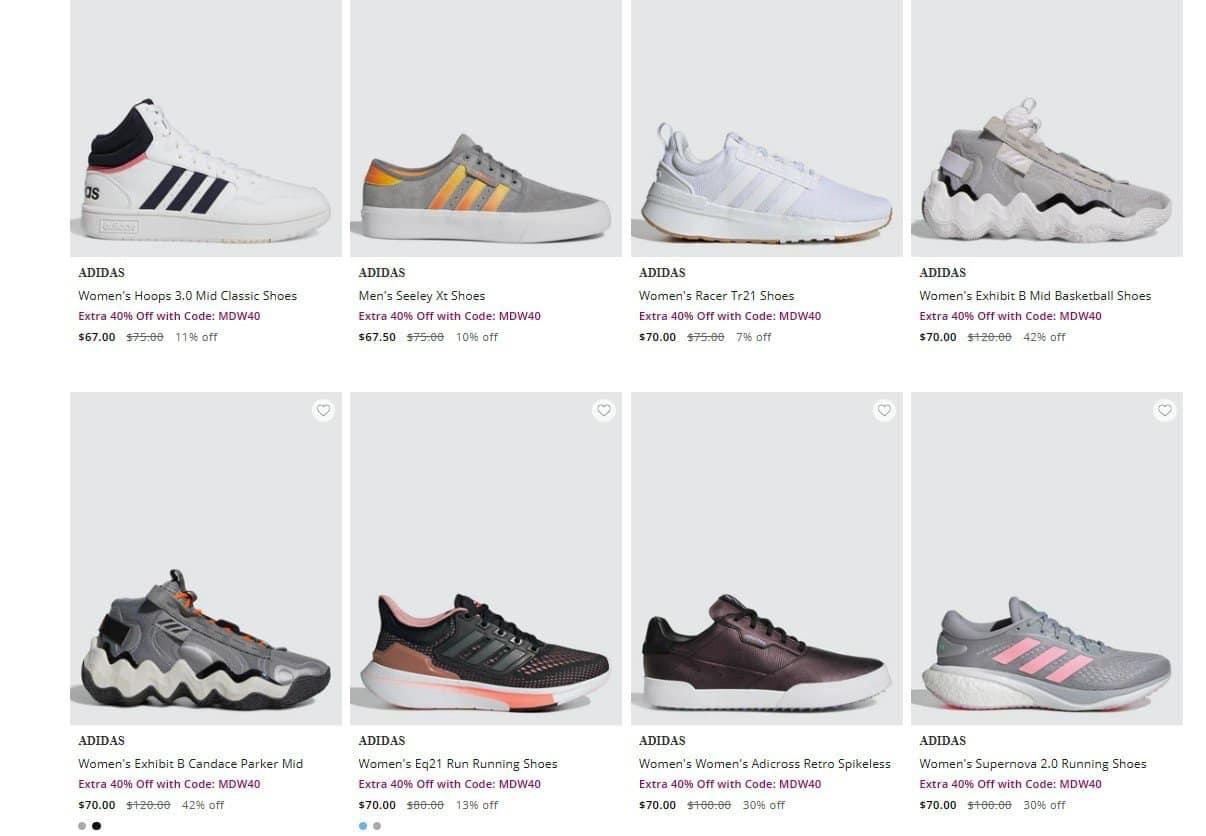Click the white Hoops 3.0 Mid shoe image
1206x836 pixels.
click(x=206, y=170)
